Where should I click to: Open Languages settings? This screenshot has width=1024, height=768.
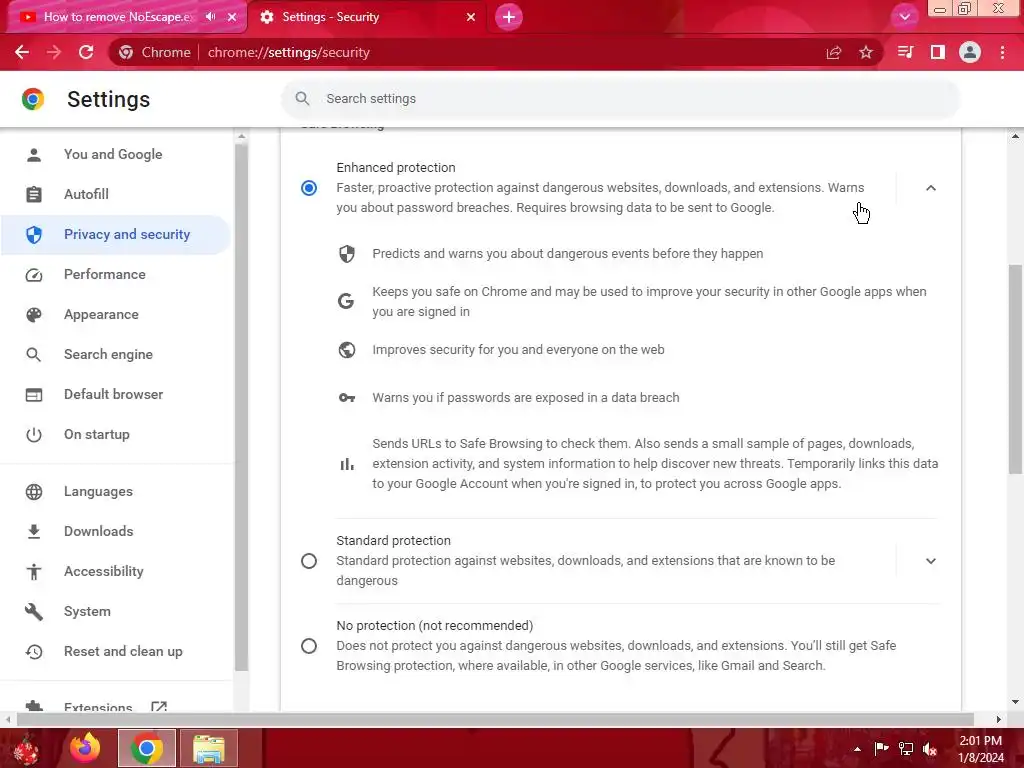click(x=98, y=492)
